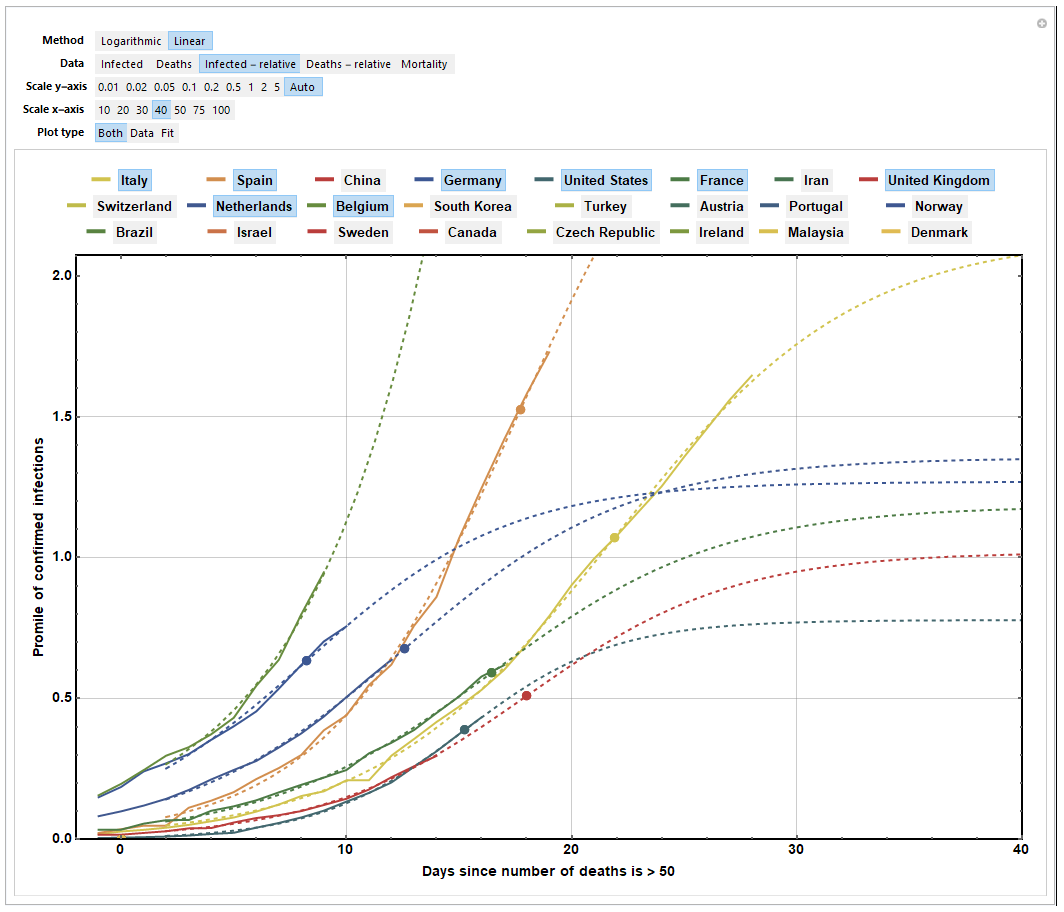Viewport: 1064px width, 912px height.
Task: Click Italy's yellow legend color swatch
Action: [100, 180]
